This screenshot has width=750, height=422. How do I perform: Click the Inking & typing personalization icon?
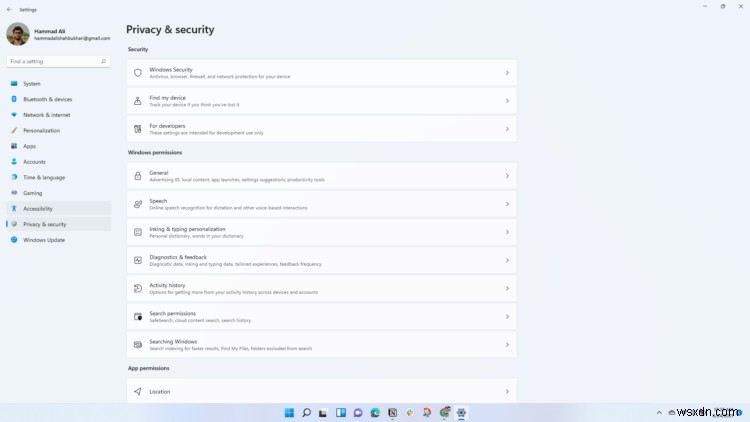coord(138,233)
